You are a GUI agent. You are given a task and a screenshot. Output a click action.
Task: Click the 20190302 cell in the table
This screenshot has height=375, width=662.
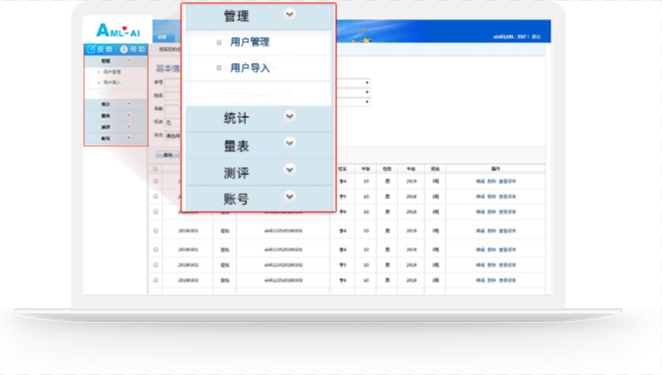coord(188,265)
